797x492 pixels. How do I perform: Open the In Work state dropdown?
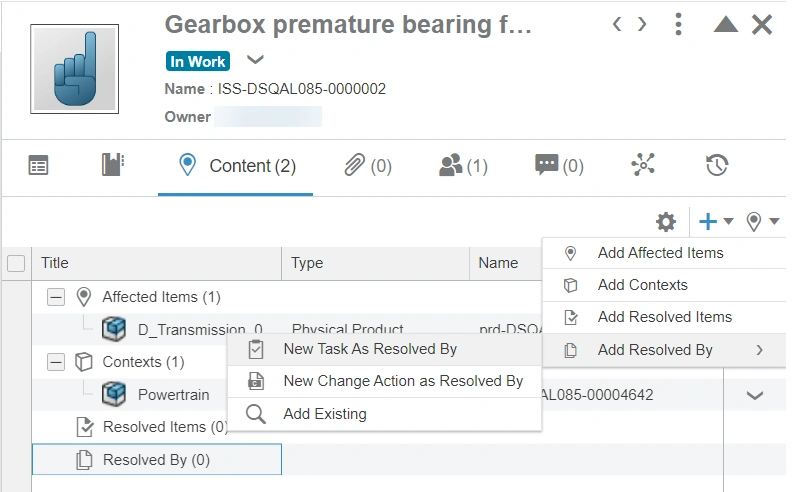pos(255,61)
